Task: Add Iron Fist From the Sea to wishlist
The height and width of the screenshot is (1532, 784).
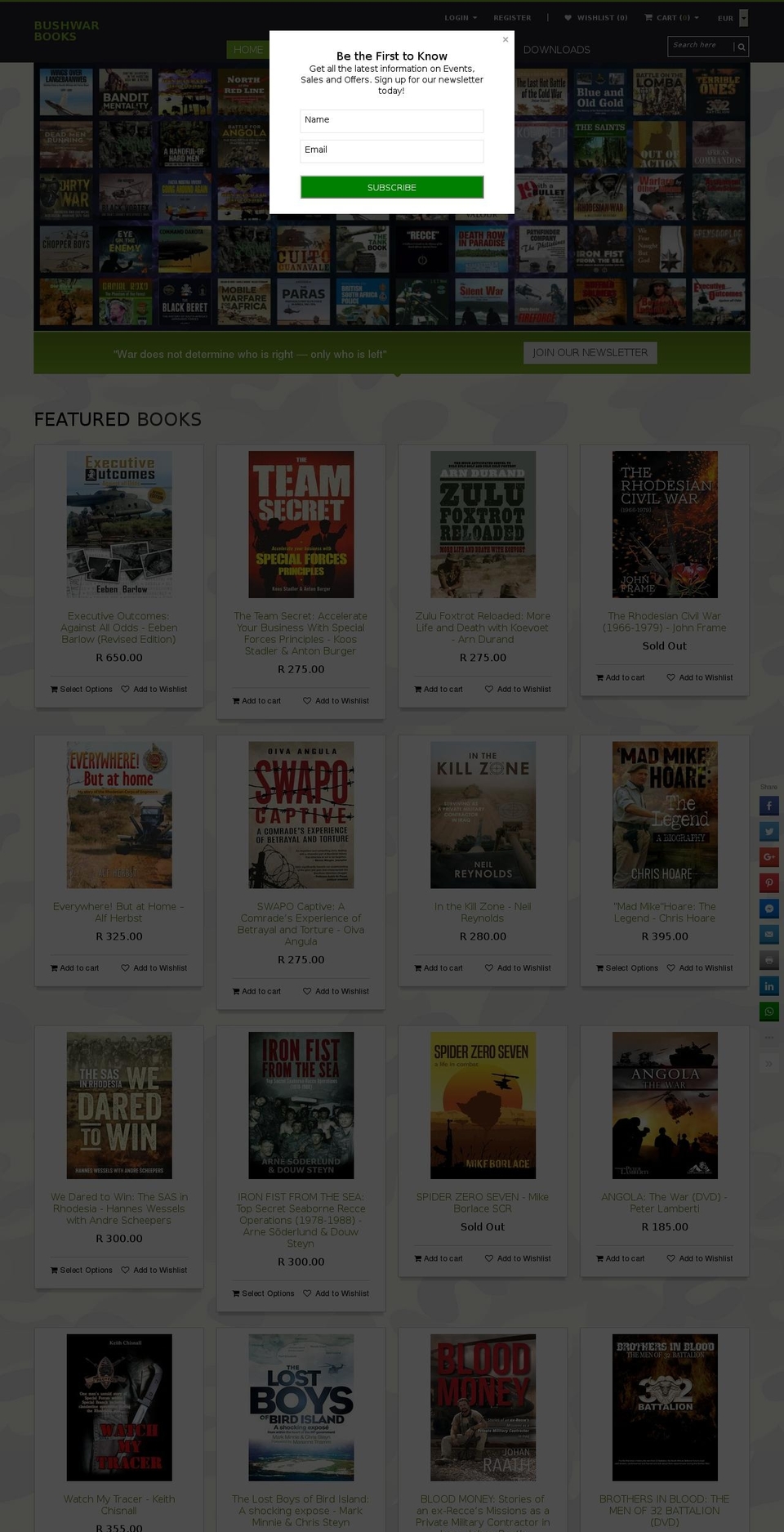Action: point(336,1294)
